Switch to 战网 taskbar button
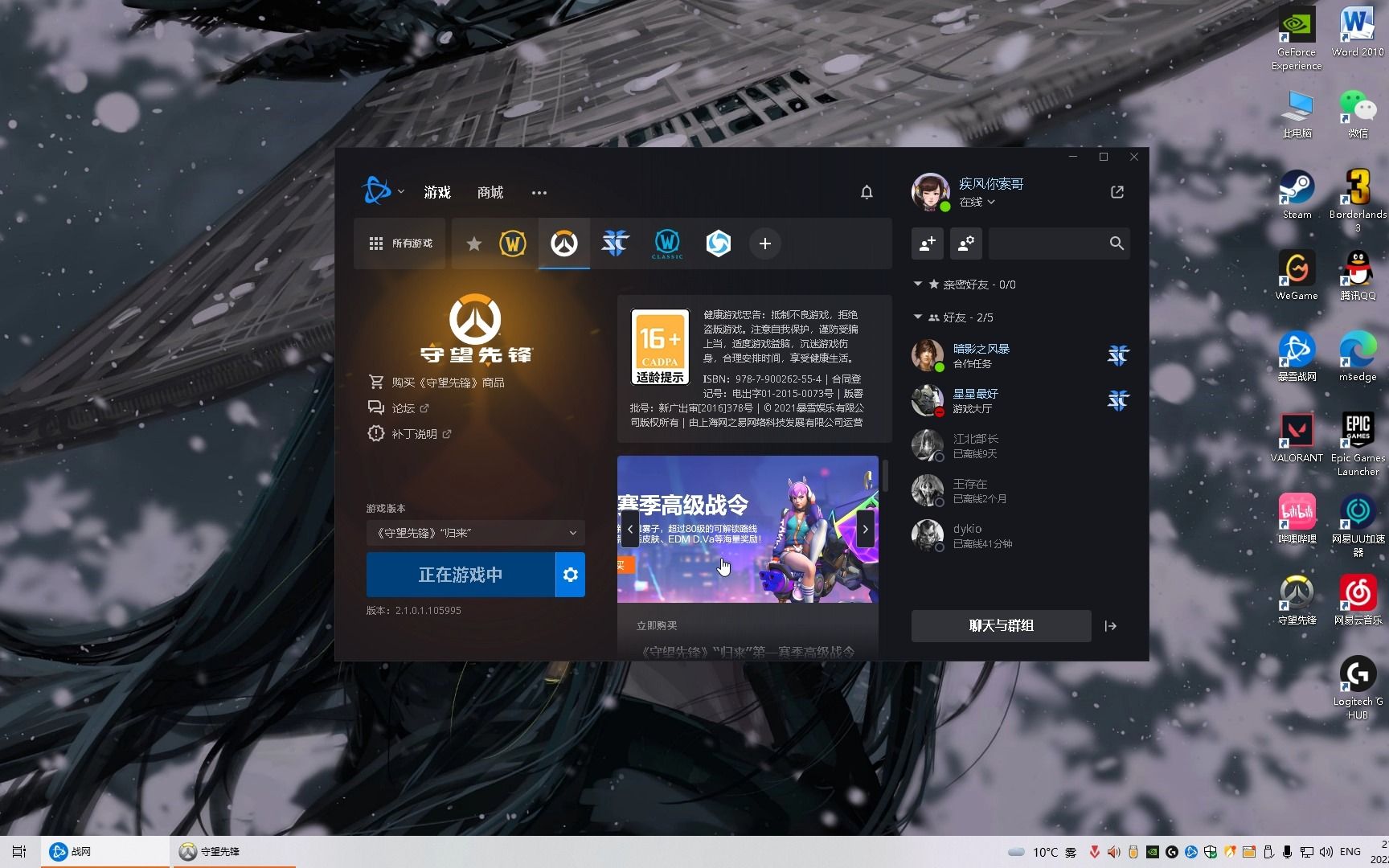This screenshot has height=868, width=1389. coord(104,852)
